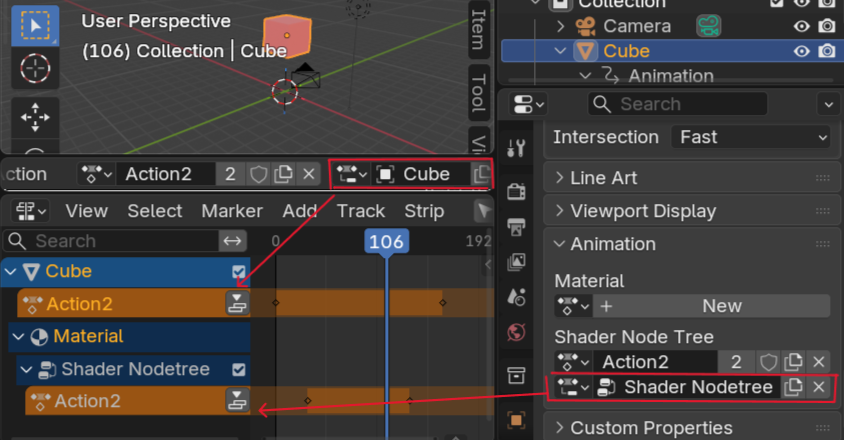Screen dimensions: 844x440
Task: Open the Marker menu
Action: [231, 211]
